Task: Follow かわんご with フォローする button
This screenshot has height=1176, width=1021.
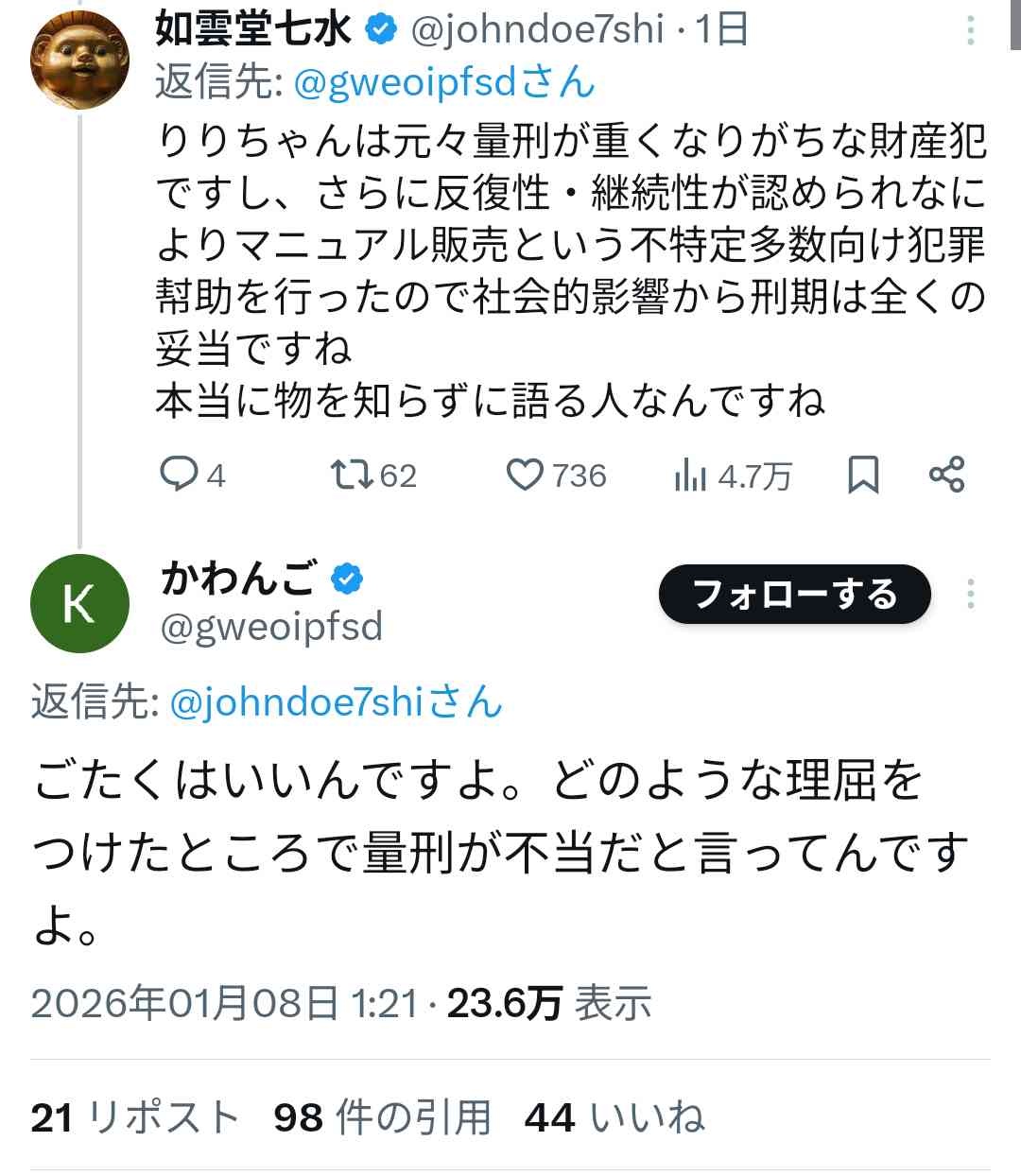Action: pyautogui.click(x=794, y=594)
